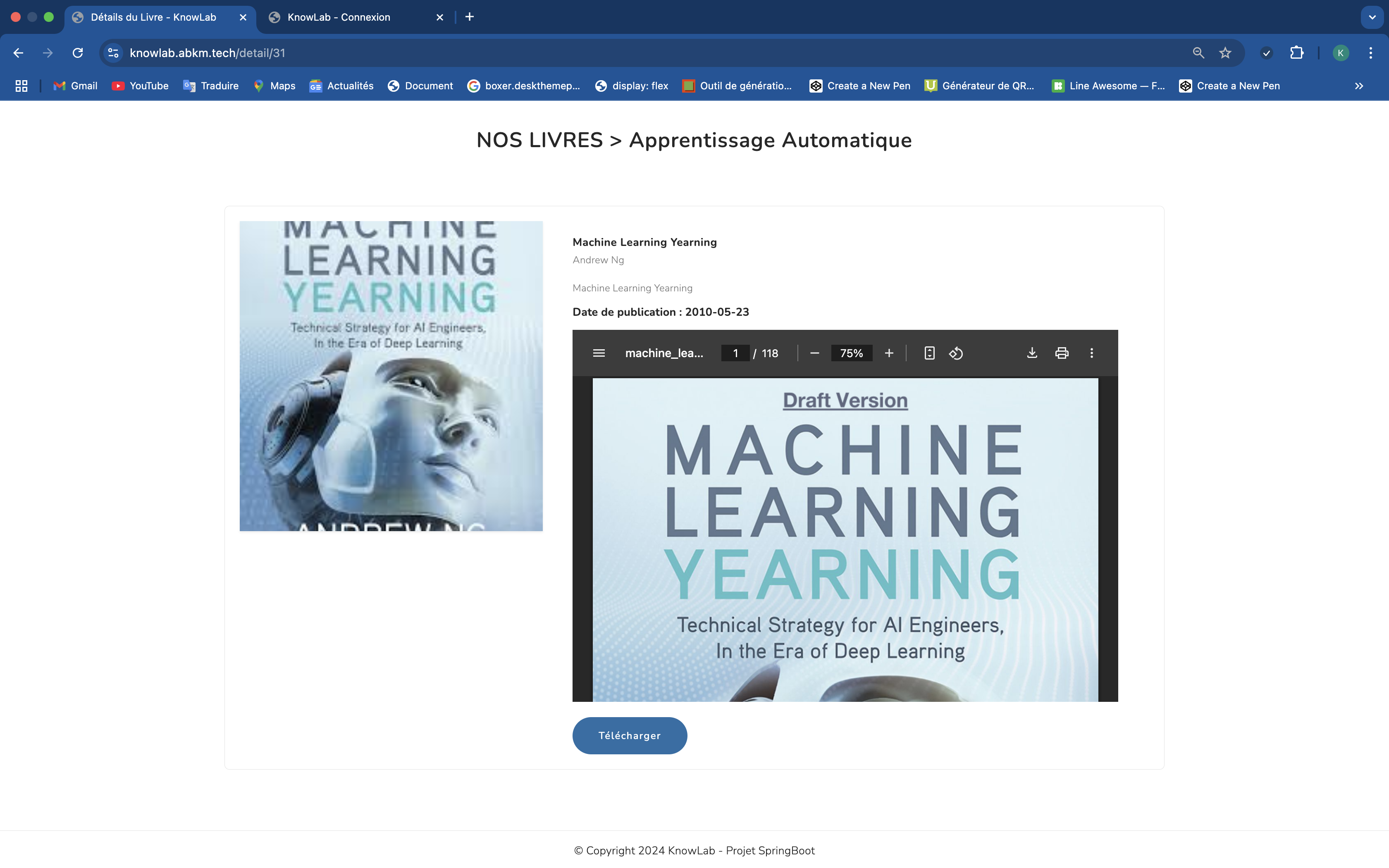Print the PDF document
The height and width of the screenshot is (868, 1389).
1062,353
